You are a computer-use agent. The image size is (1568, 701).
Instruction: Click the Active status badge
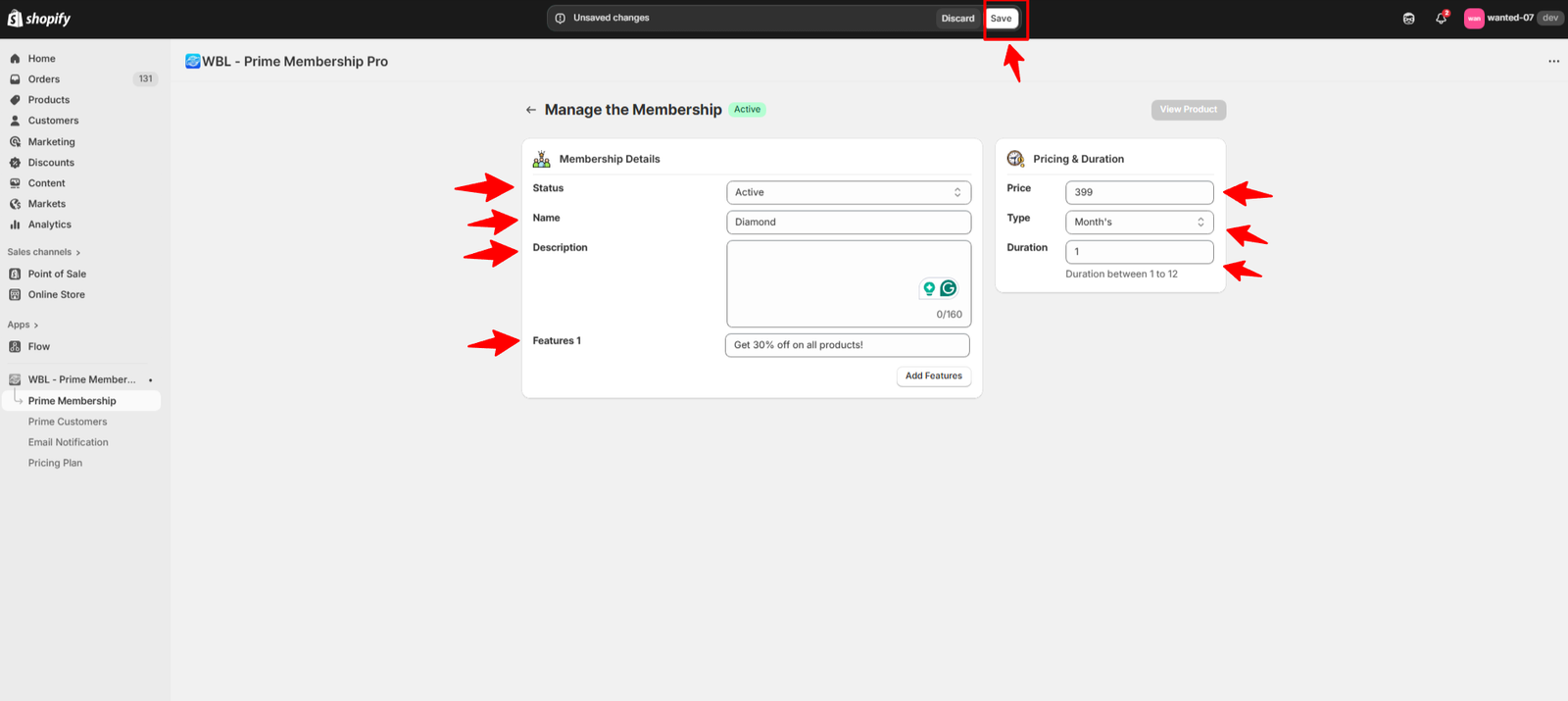[x=747, y=110]
